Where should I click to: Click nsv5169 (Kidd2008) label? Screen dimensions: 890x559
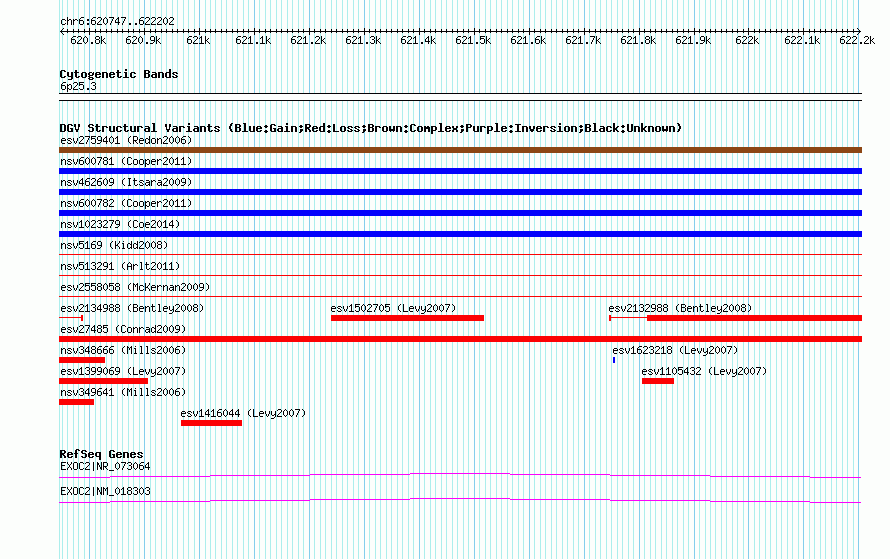click(114, 245)
